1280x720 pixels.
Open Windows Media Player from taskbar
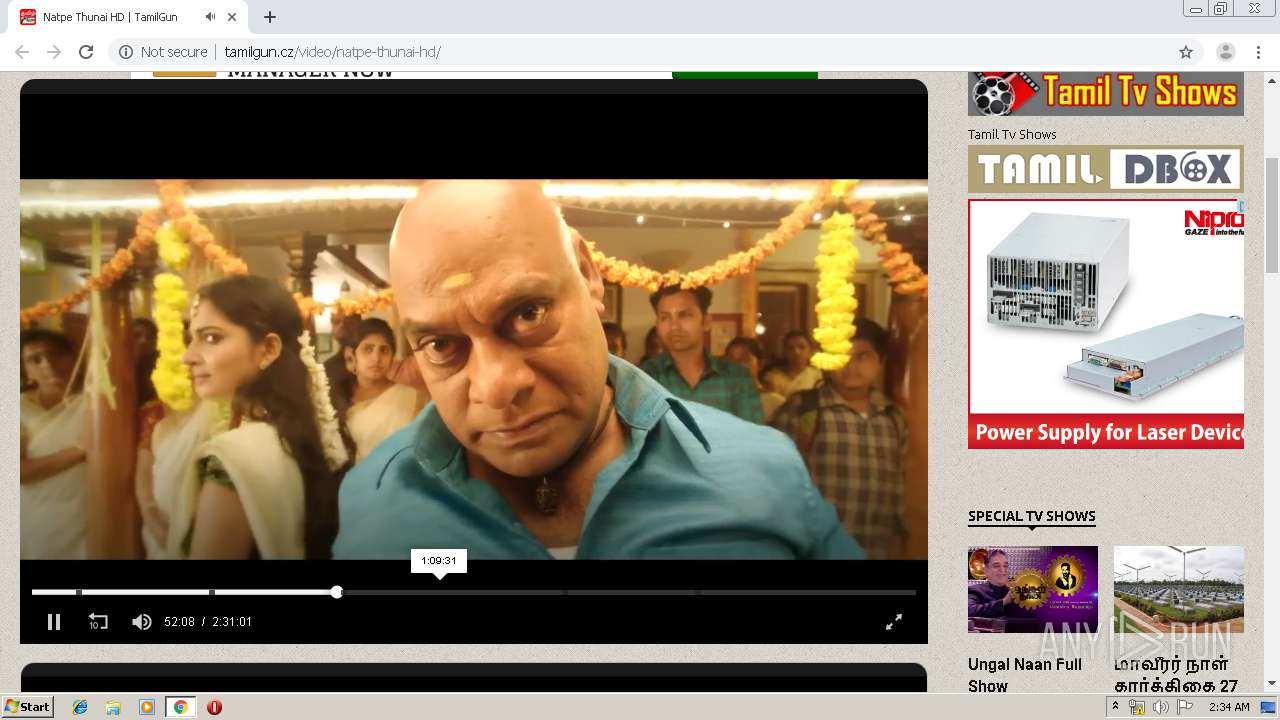[147, 707]
